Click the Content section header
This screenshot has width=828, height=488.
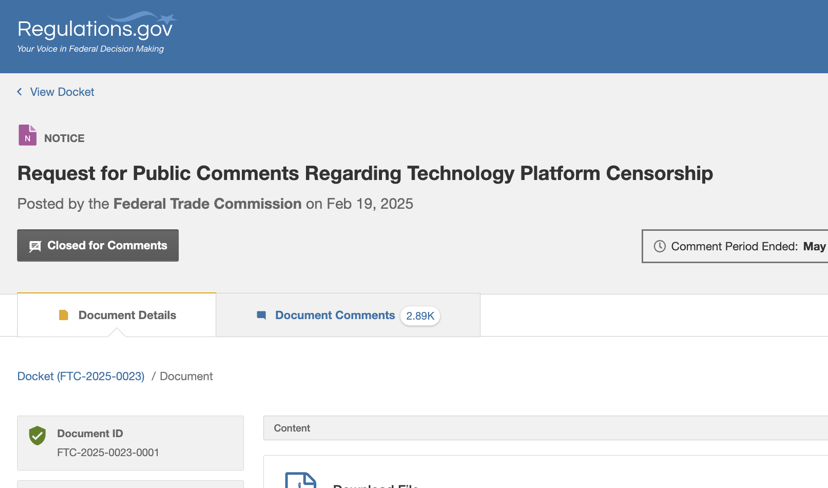pos(292,428)
